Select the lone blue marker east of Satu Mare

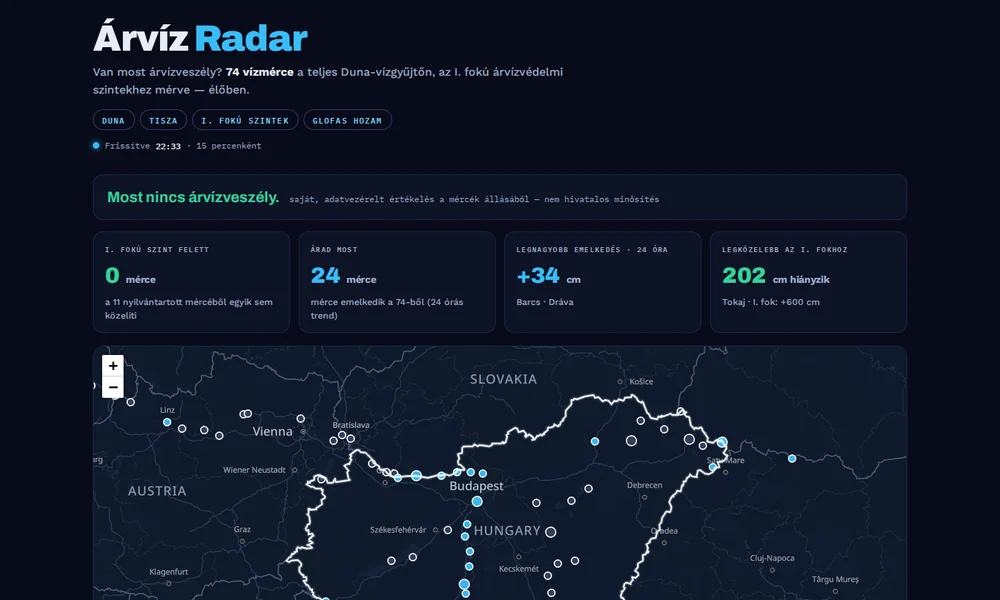792,458
